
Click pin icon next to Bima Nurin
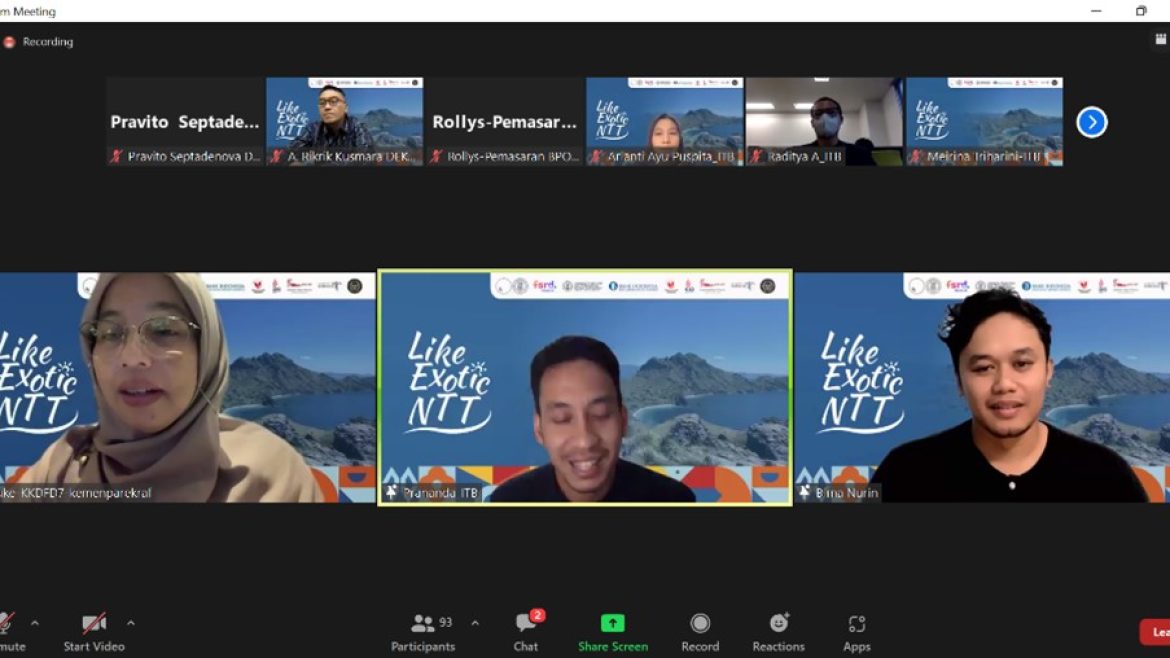pyautogui.click(x=804, y=492)
